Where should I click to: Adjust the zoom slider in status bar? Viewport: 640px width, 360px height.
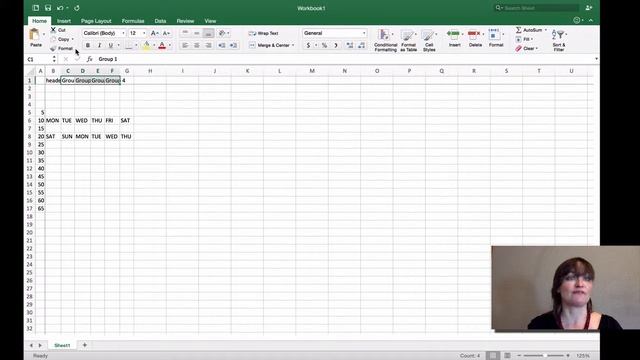(x=545, y=356)
